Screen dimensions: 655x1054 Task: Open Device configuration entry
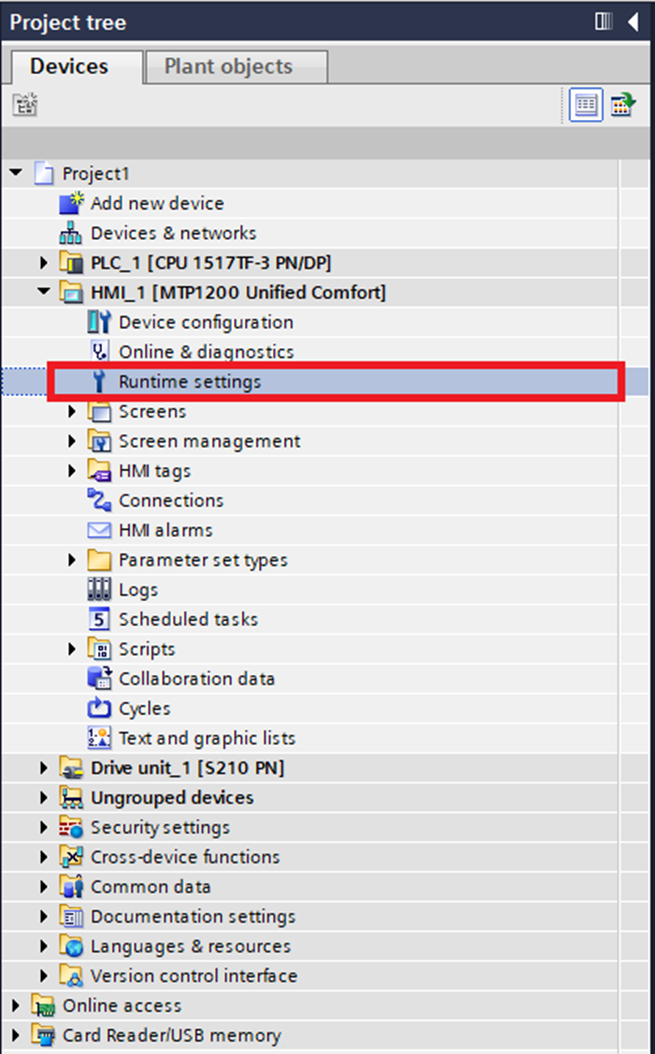[x=206, y=322]
